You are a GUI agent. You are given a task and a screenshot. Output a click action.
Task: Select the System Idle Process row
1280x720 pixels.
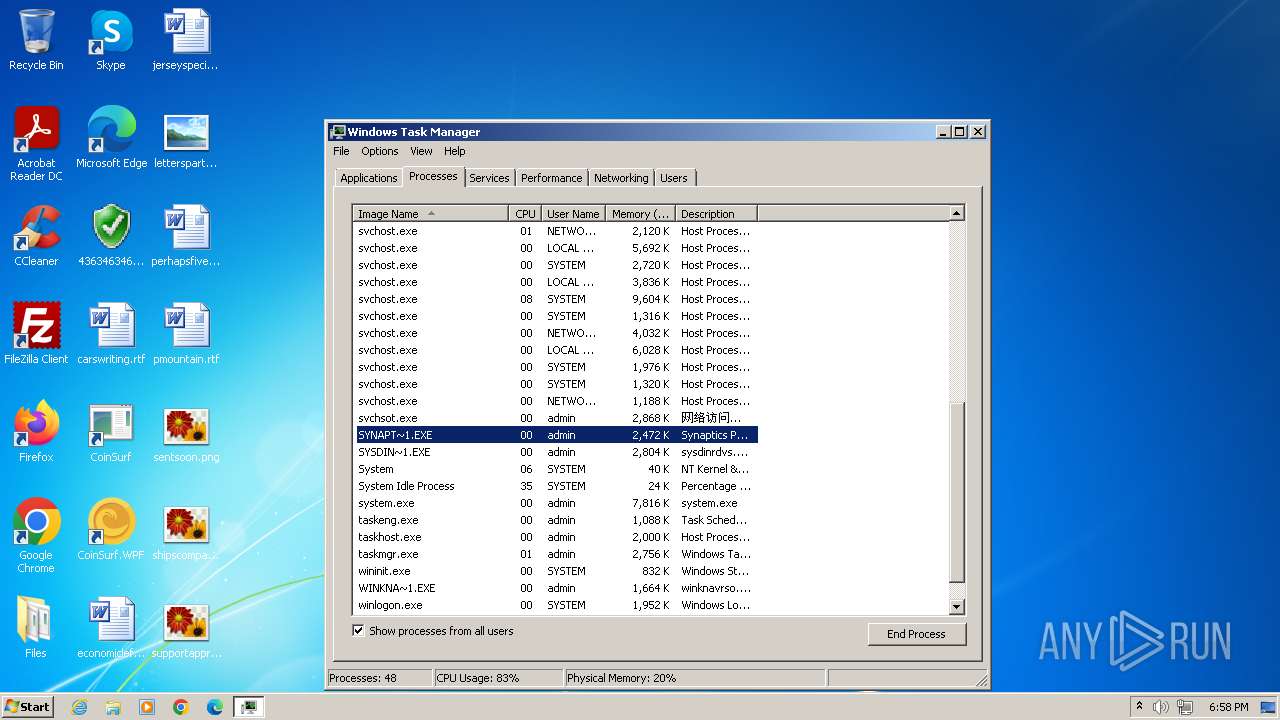point(555,486)
